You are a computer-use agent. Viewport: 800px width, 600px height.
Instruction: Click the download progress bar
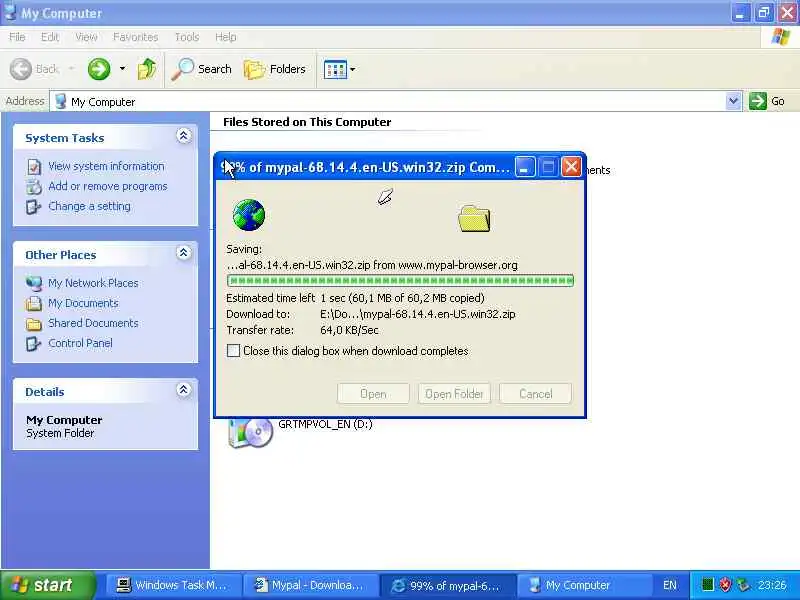[401, 281]
